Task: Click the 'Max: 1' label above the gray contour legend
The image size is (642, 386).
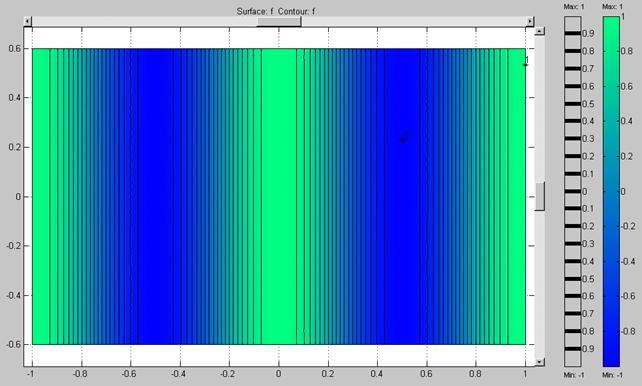Action: [574, 7]
